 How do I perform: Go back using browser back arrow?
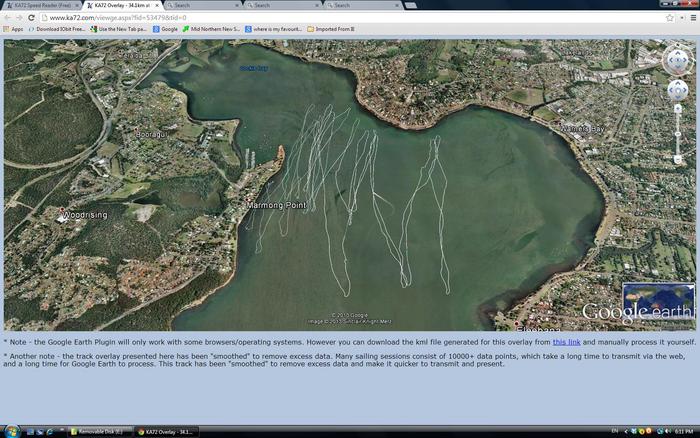click(x=8, y=18)
